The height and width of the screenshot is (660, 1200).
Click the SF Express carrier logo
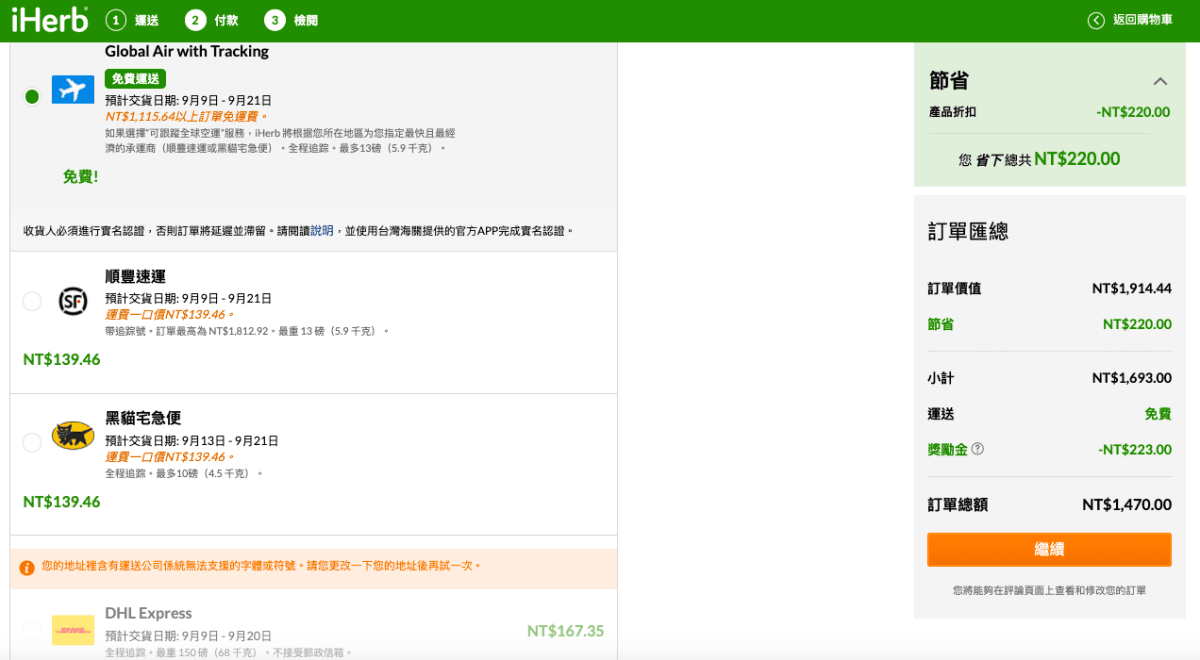tap(73, 300)
